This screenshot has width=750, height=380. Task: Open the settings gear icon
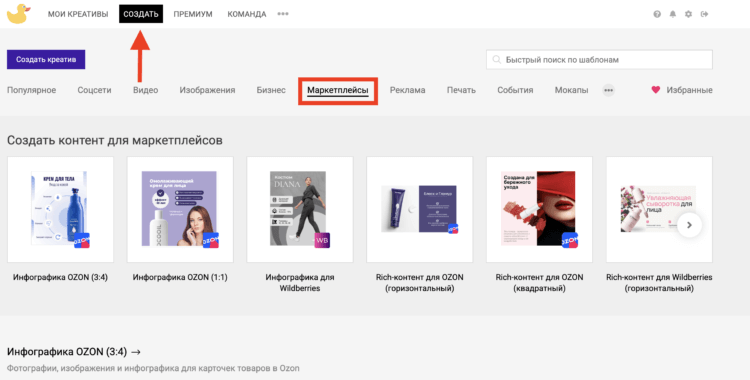(688, 14)
